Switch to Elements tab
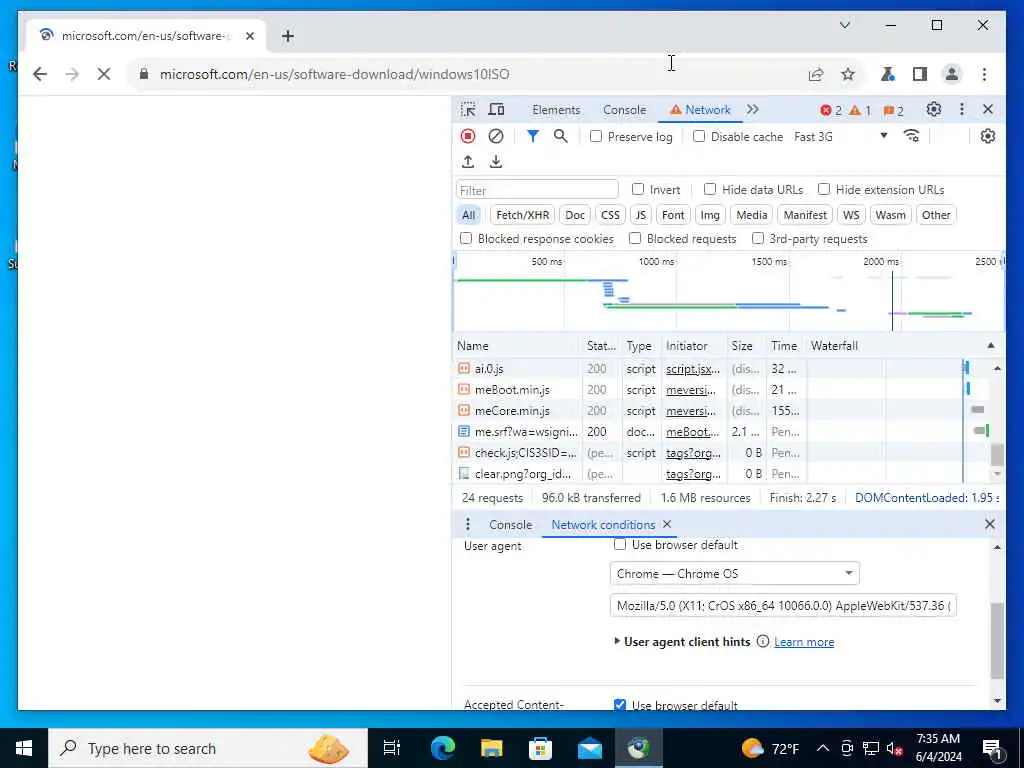The height and width of the screenshot is (768, 1024). pyautogui.click(x=556, y=110)
